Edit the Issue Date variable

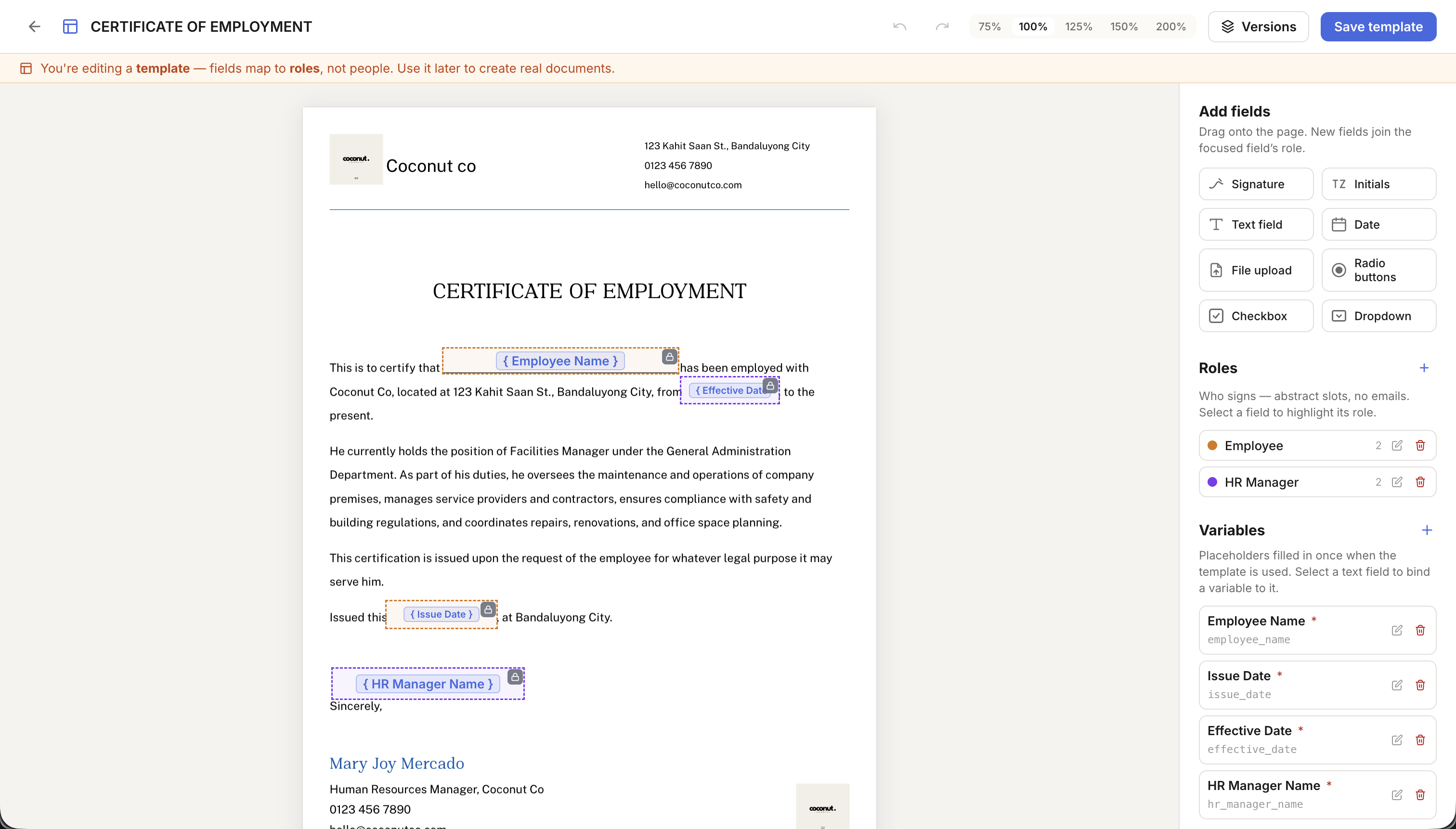[x=1397, y=685]
